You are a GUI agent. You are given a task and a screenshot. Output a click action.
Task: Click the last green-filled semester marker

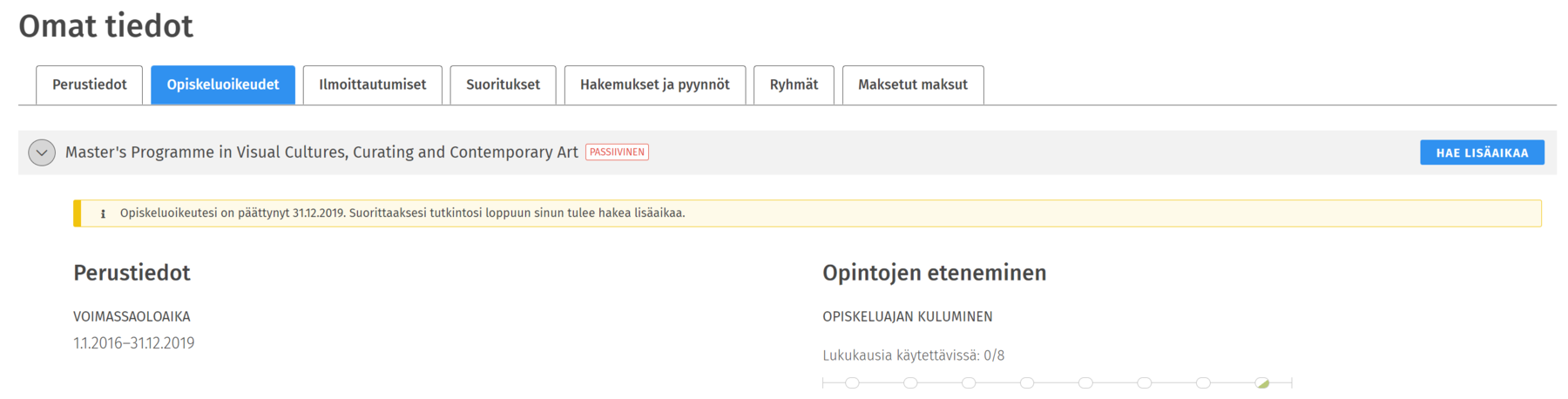(1262, 382)
